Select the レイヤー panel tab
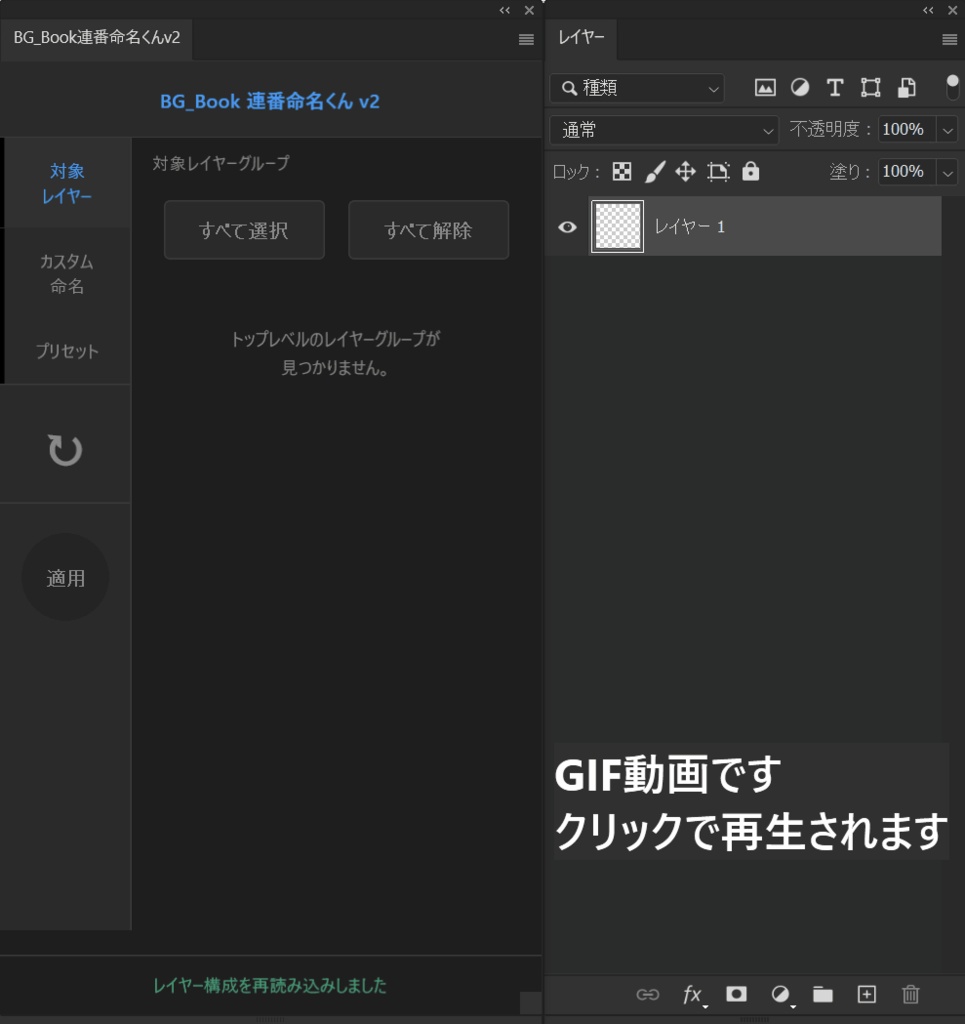 [581, 38]
